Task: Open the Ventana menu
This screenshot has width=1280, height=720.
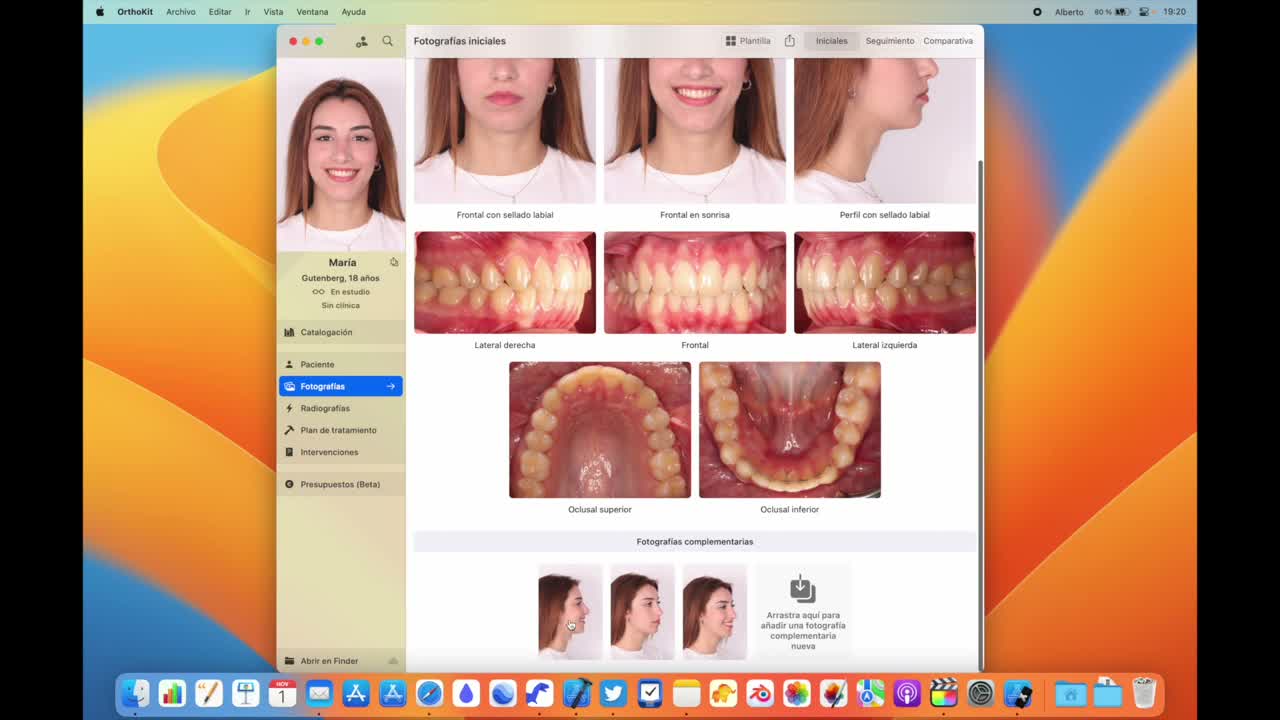Action: pos(312,12)
